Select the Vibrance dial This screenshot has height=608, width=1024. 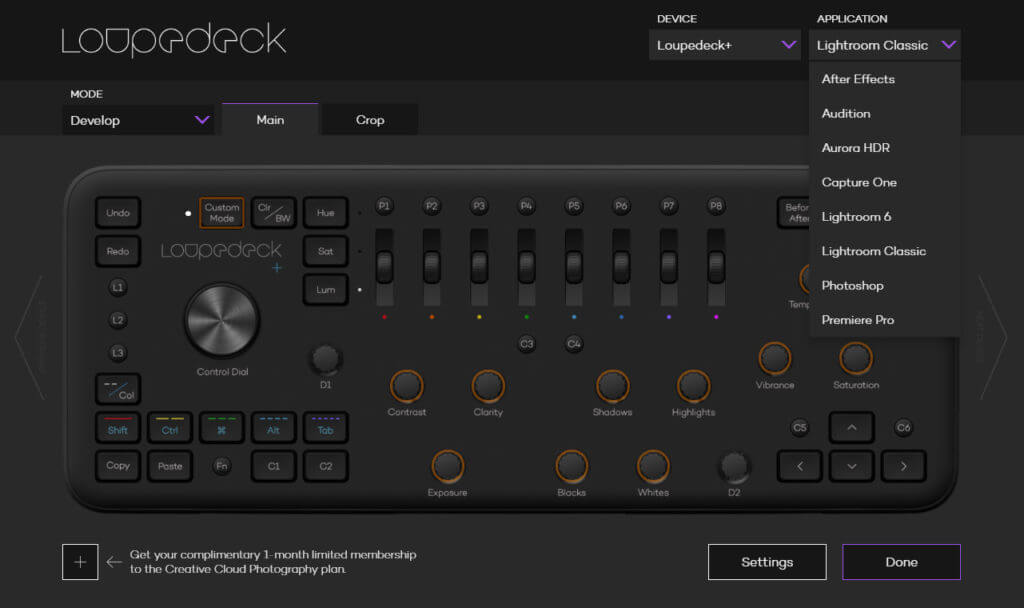[x=774, y=359]
